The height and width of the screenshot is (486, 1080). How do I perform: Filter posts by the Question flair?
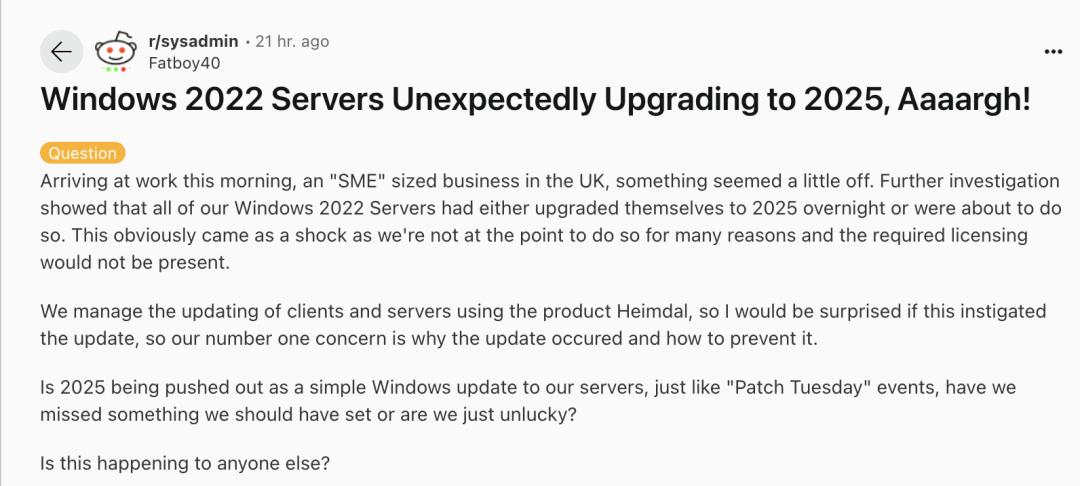coord(83,153)
